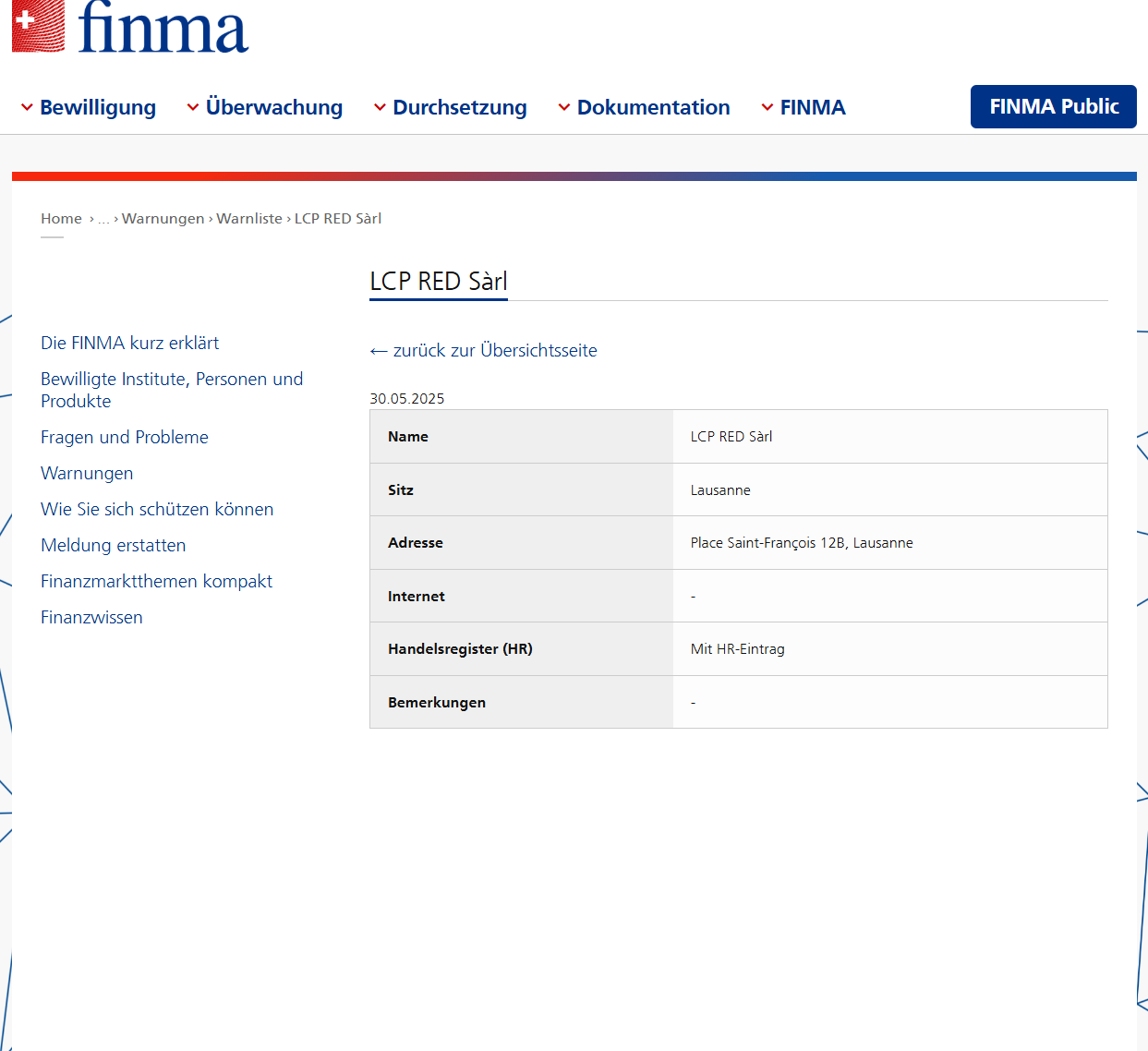Click the Bemerkungen row label
The image size is (1148, 1051).
(437, 703)
